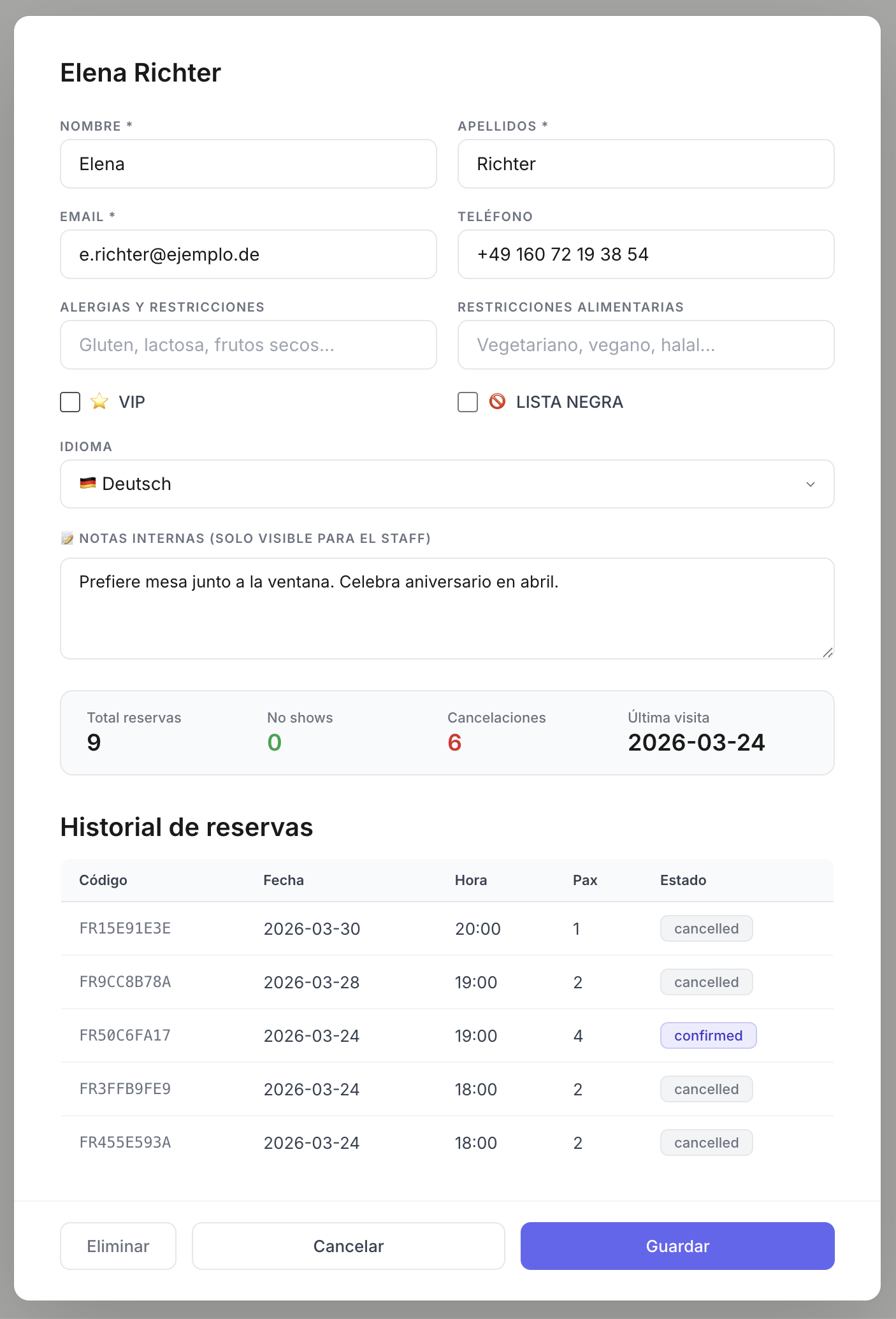This screenshot has width=896, height=1319.
Task: Click cancelled badge for FR15E91E3E
Action: (x=706, y=928)
